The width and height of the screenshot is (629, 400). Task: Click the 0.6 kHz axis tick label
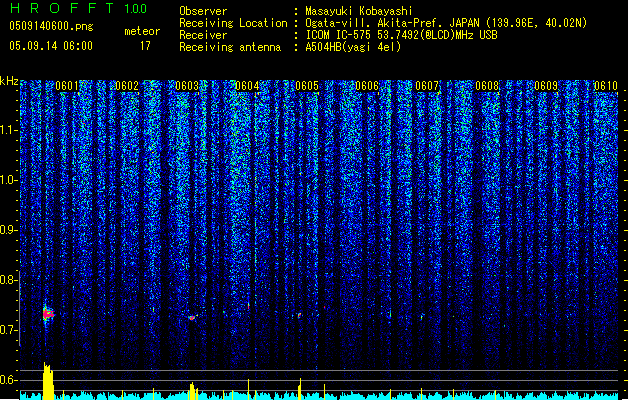coord(9,380)
